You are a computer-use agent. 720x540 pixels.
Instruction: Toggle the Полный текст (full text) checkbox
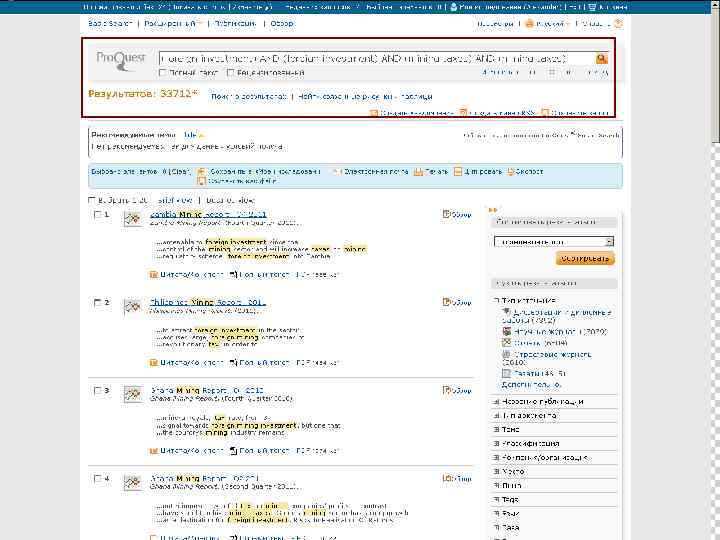[x=162, y=73]
